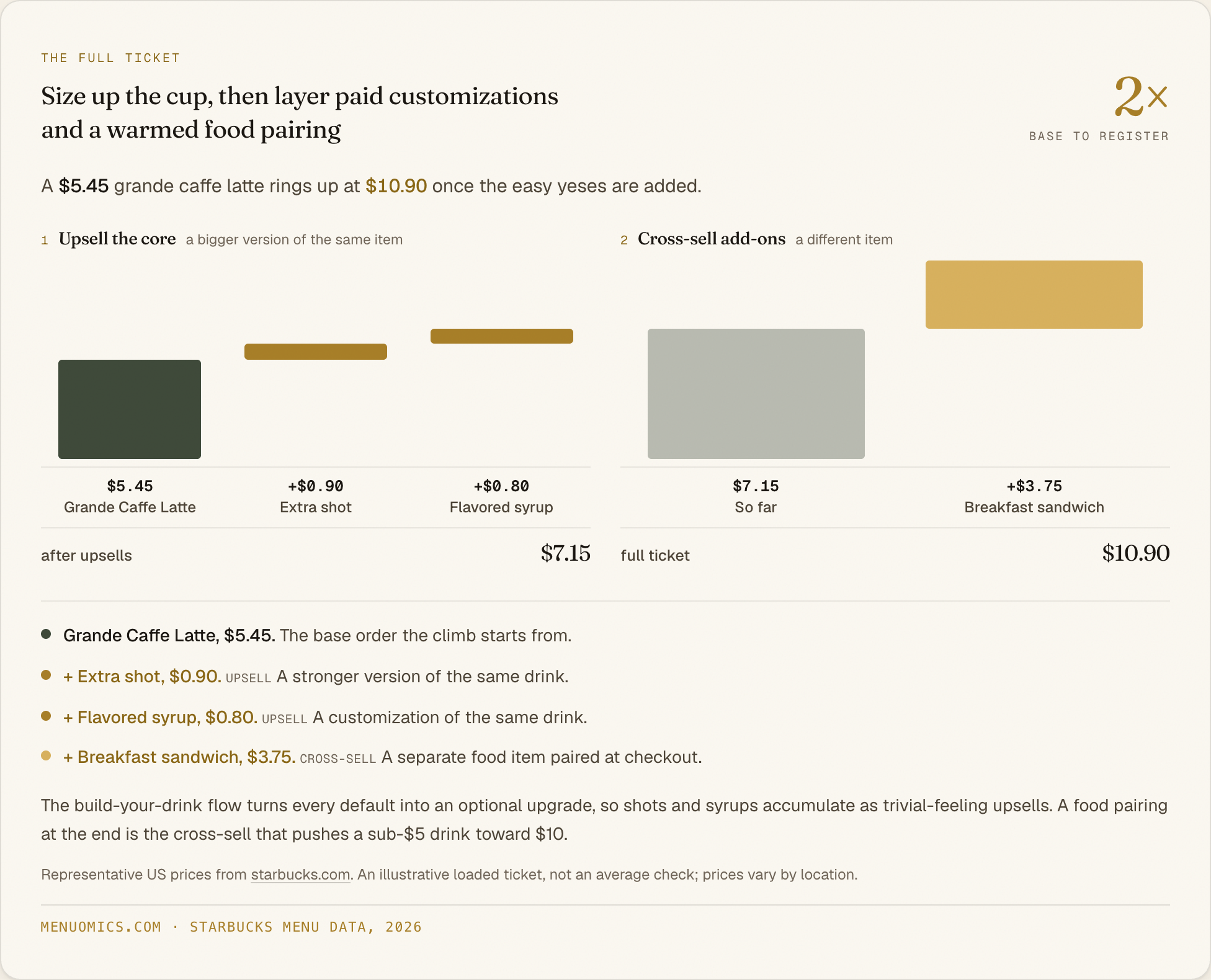Viewport: 1211px width, 980px height.
Task: Select the Flavored syrup bar in chart
Action: (502, 336)
